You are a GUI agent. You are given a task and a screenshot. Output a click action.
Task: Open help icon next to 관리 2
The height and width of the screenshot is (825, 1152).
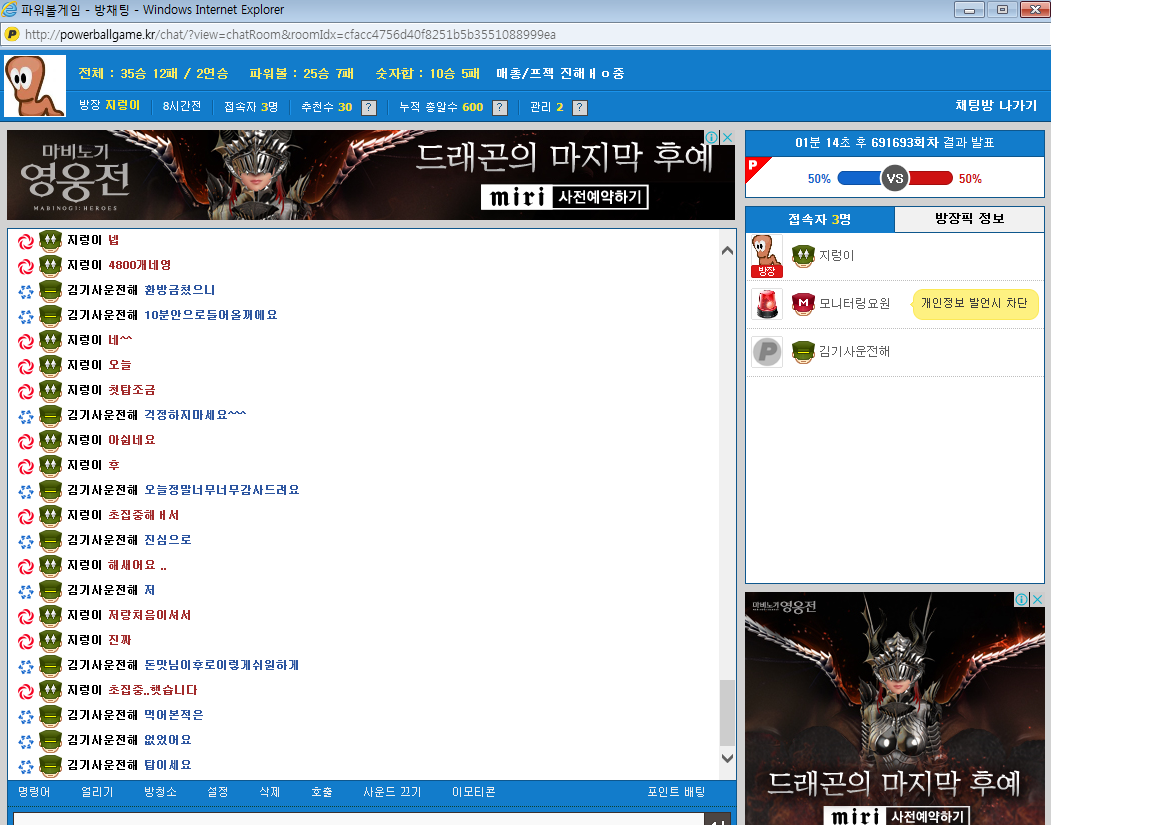580,108
